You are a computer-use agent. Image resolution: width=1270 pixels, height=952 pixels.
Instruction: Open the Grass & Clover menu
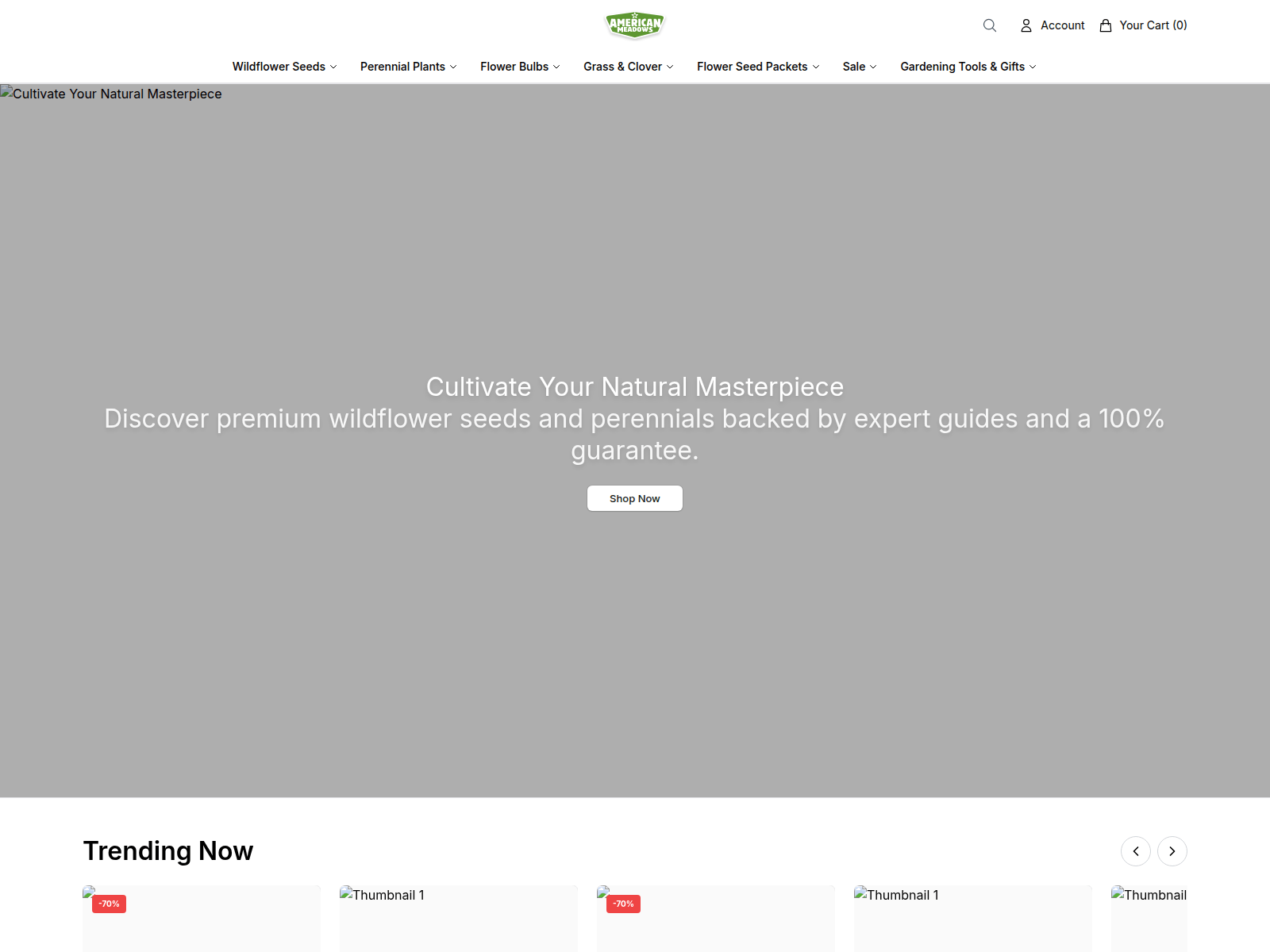click(622, 67)
